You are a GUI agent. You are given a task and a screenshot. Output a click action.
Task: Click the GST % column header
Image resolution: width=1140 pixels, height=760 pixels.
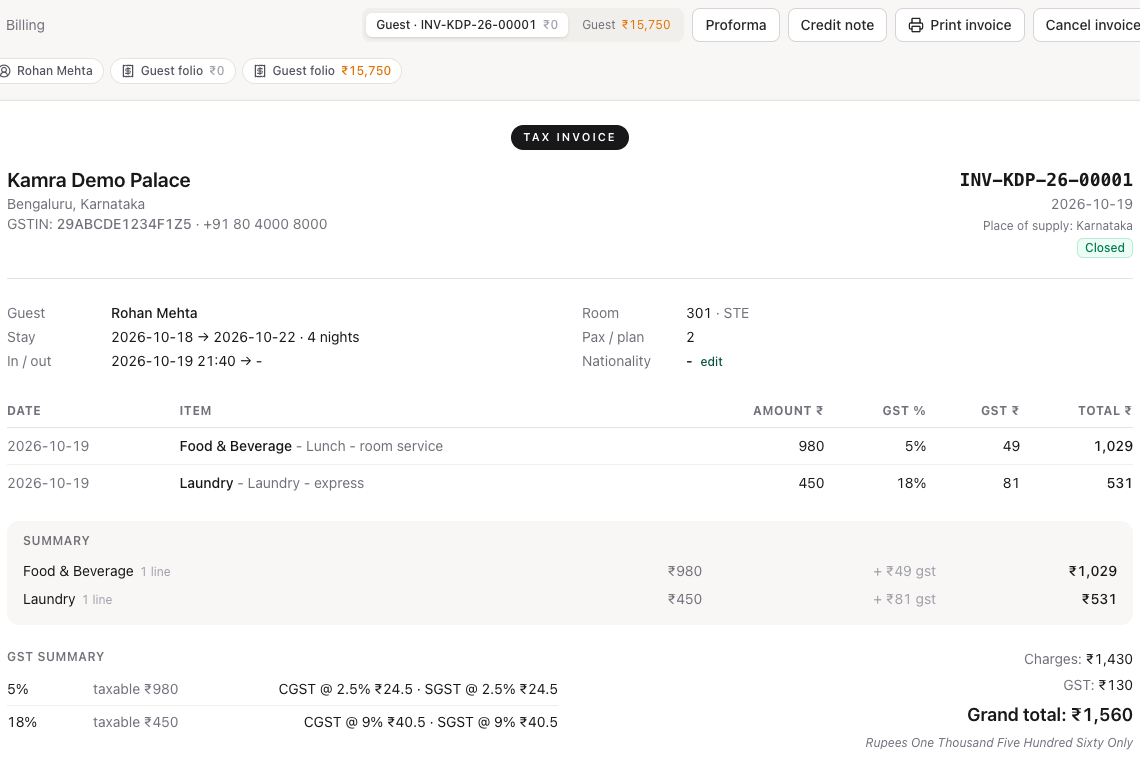(904, 411)
